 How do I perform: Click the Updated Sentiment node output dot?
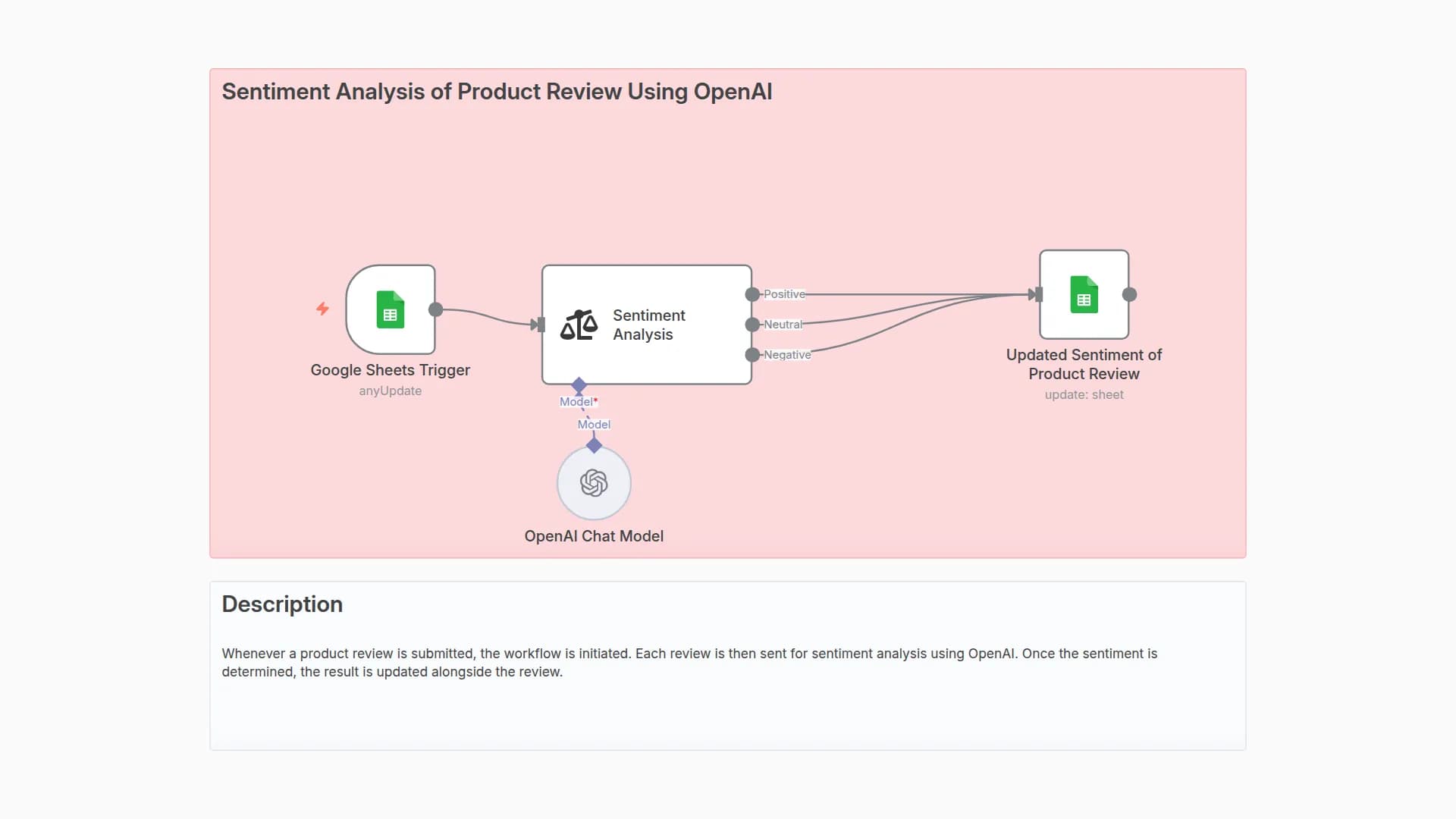tap(1129, 294)
